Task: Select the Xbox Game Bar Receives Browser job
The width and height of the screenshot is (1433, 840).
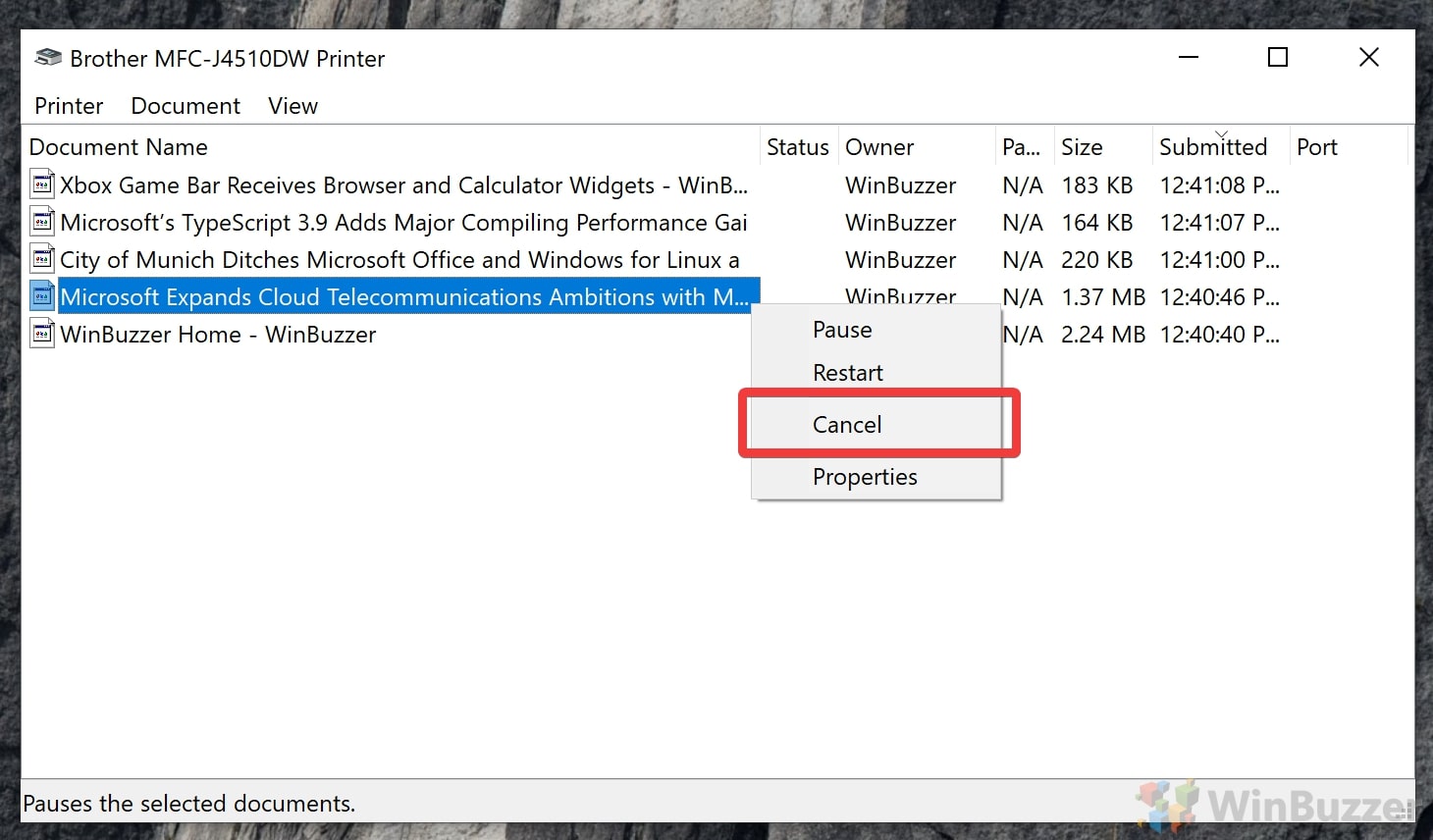Action: pos(403,185)
